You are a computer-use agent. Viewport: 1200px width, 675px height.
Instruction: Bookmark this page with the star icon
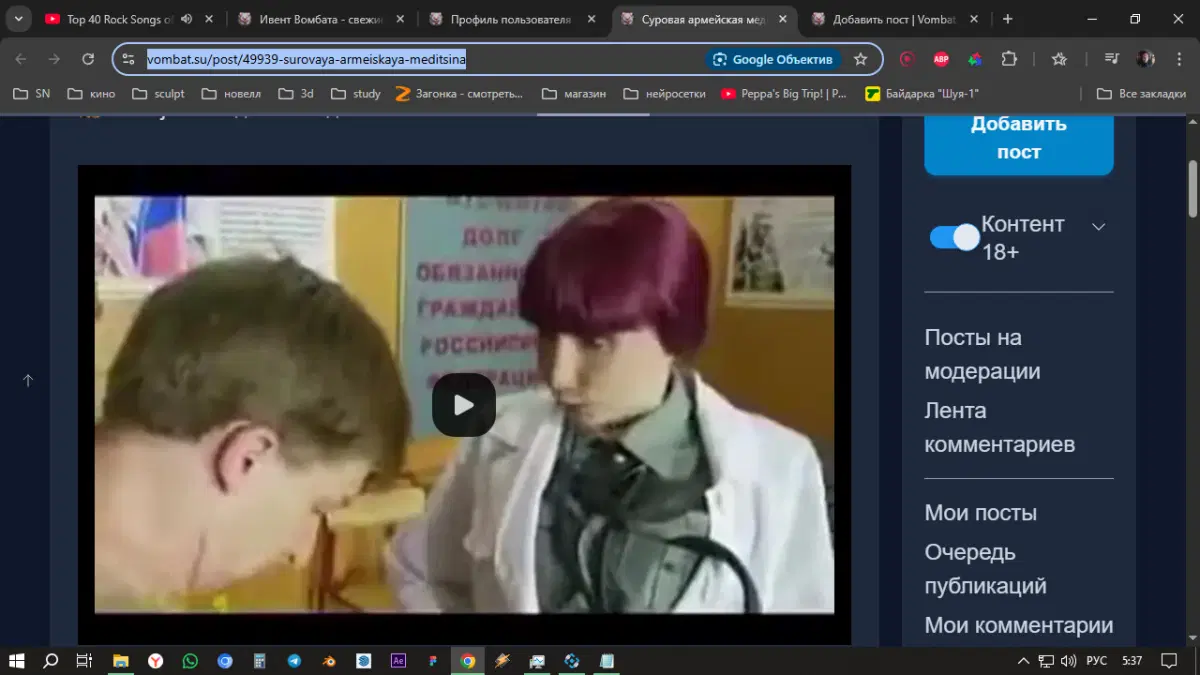click(860, 59)
